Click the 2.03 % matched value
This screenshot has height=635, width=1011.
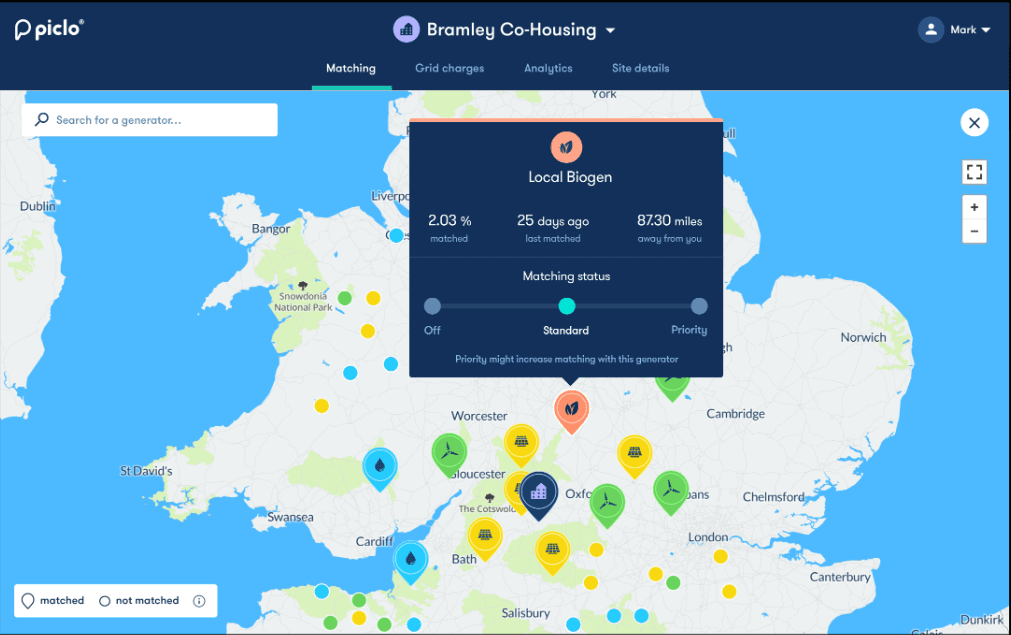[449, 220]
